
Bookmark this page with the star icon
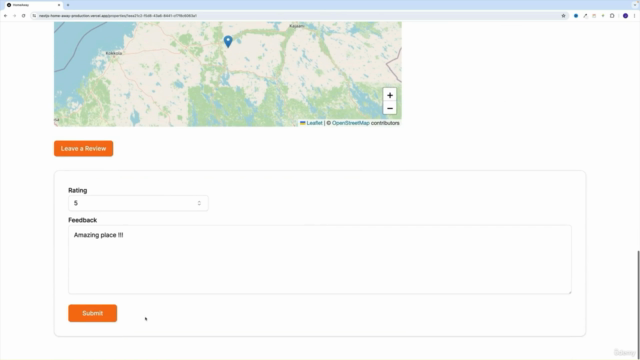(563, 16)
